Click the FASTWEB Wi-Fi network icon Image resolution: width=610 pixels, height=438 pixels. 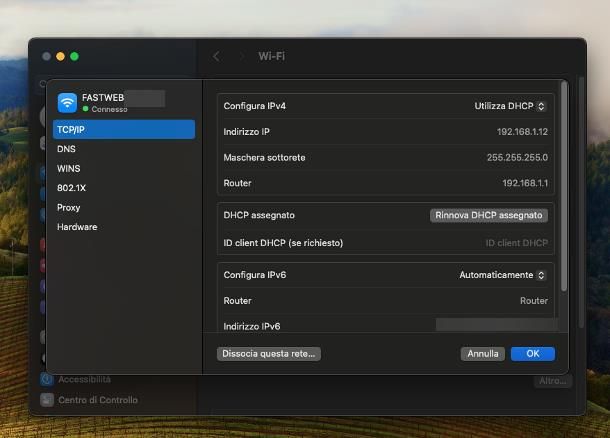67,103
